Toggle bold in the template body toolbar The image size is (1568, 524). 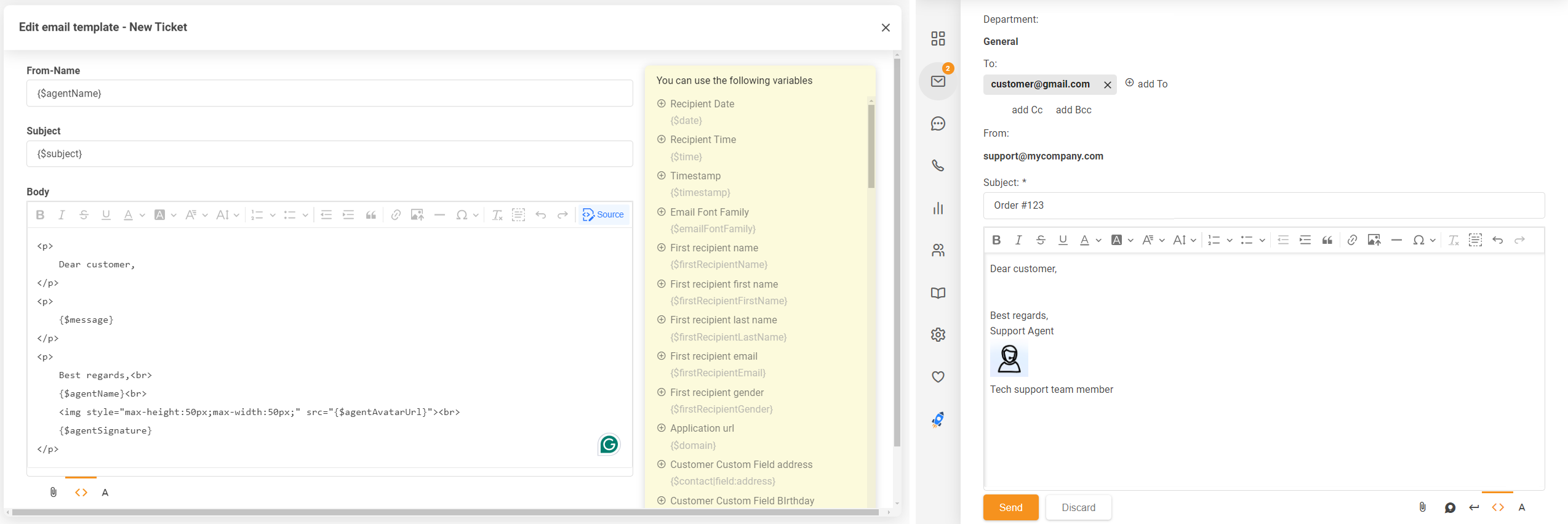coord(40,215)
